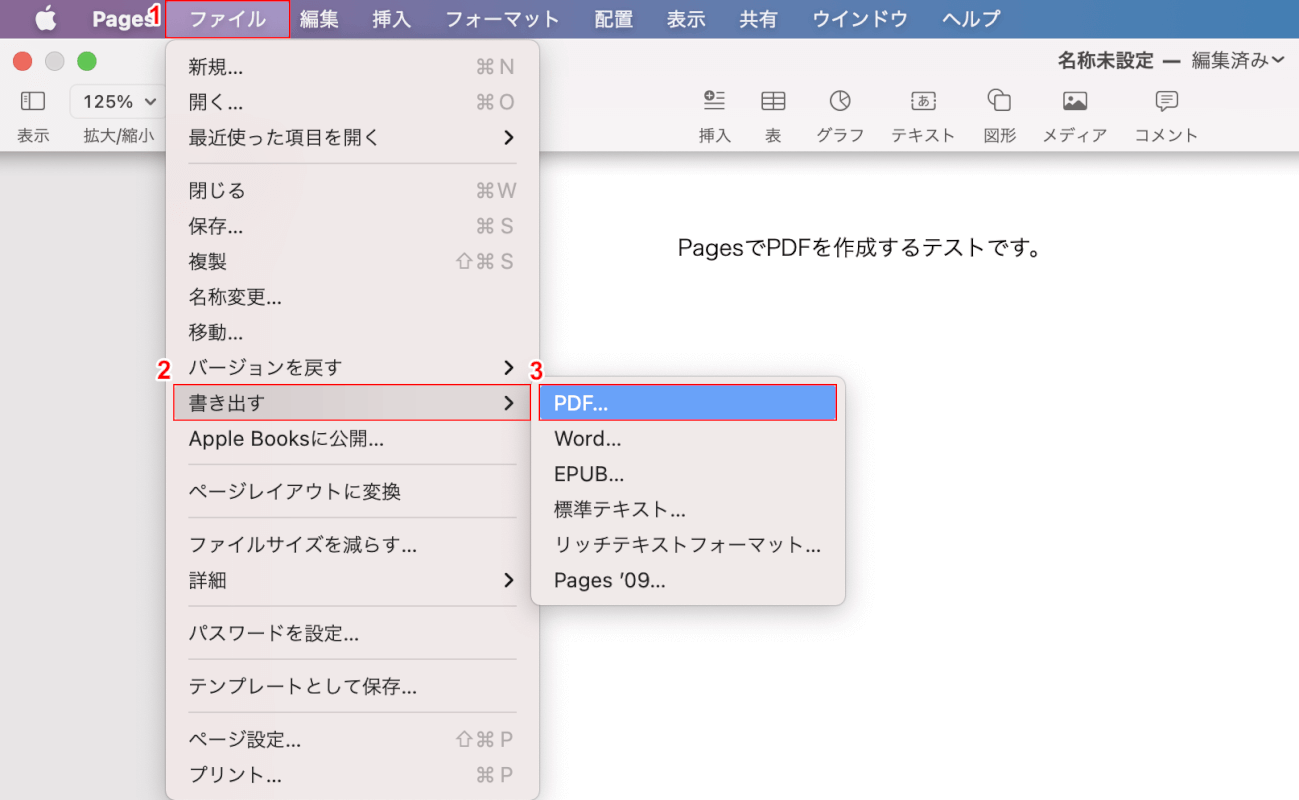Click the Shape (図形) toolbar icon
1299x800 pixels.
pyautogui.click(x=999, y=101)
